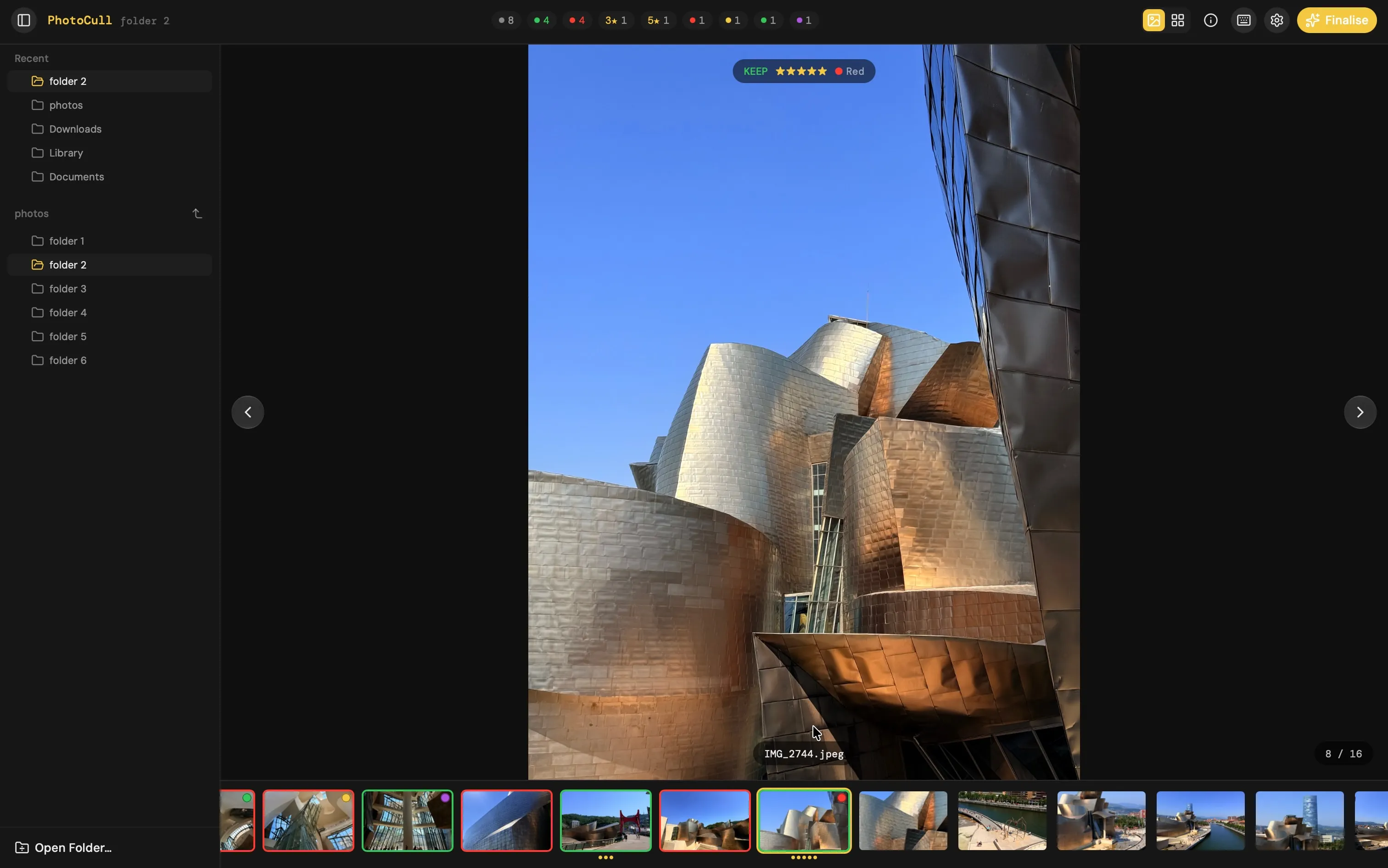Filter by red colour label 1
This screenshot has height=868, width=1388.
click(x=697, y=20)
